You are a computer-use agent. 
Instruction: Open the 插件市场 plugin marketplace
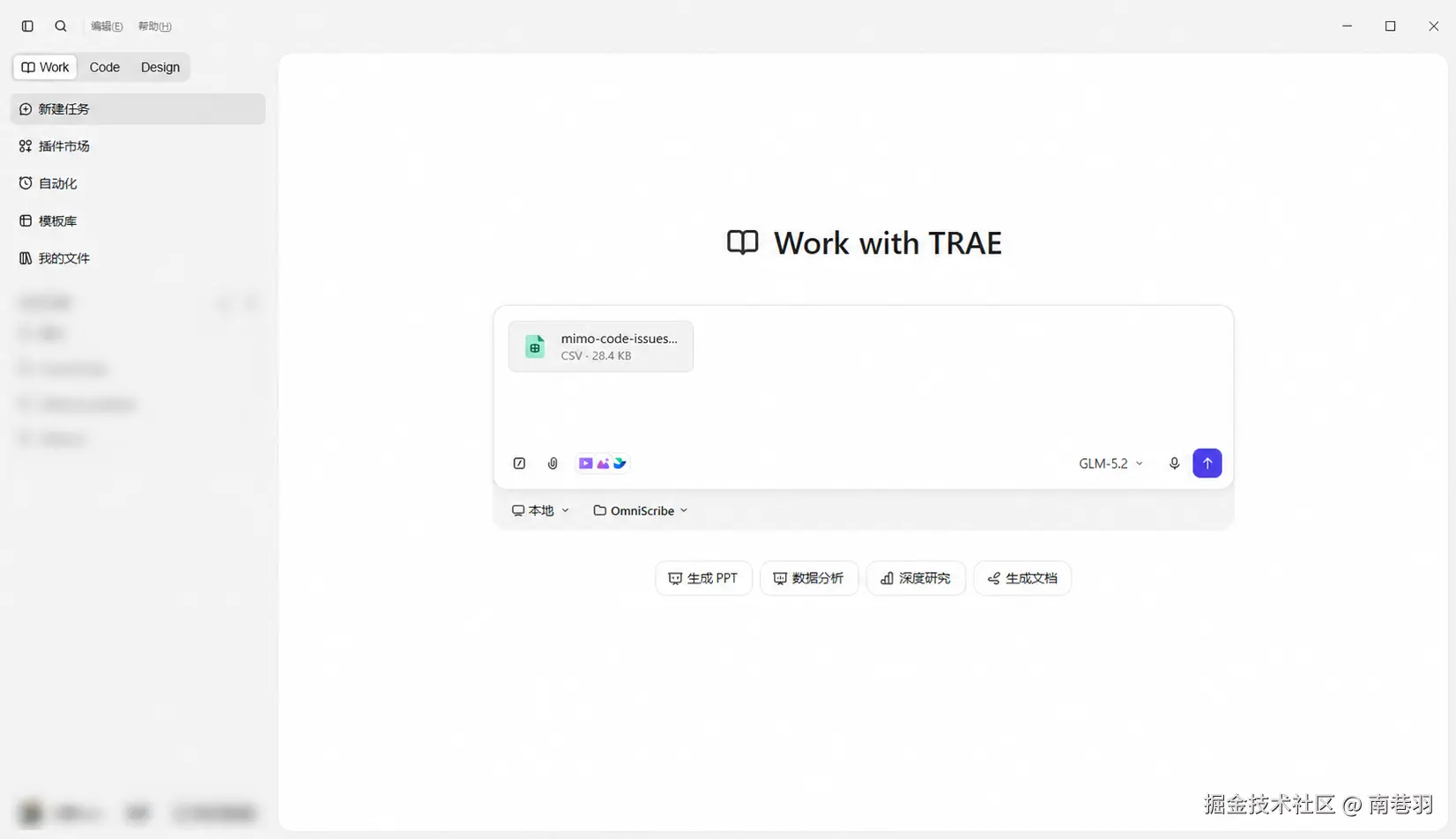138,146
